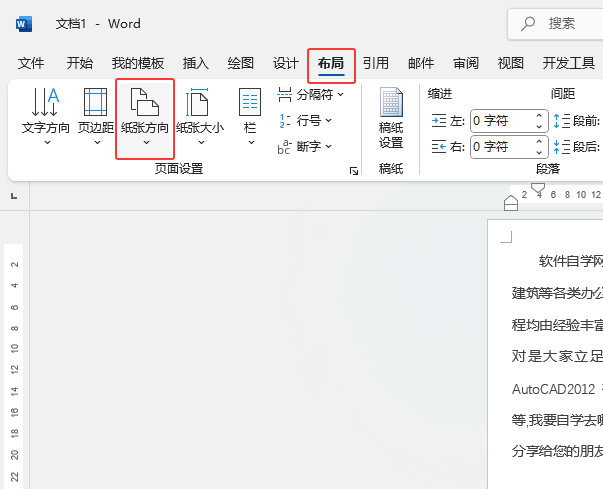This screenshot has height=489, width=603.
Task: Switch to the 设计 tab
Action: click(286, 63)
